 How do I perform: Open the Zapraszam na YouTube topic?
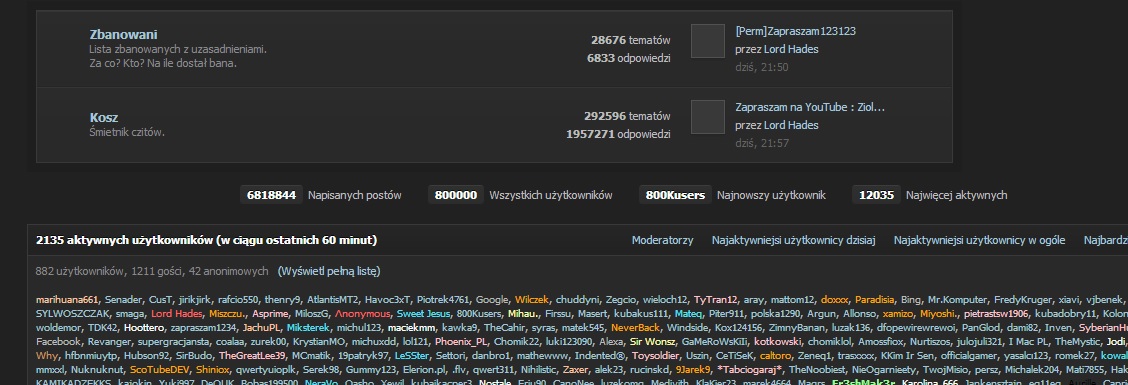pyautogui.click(x=809, y=107)
